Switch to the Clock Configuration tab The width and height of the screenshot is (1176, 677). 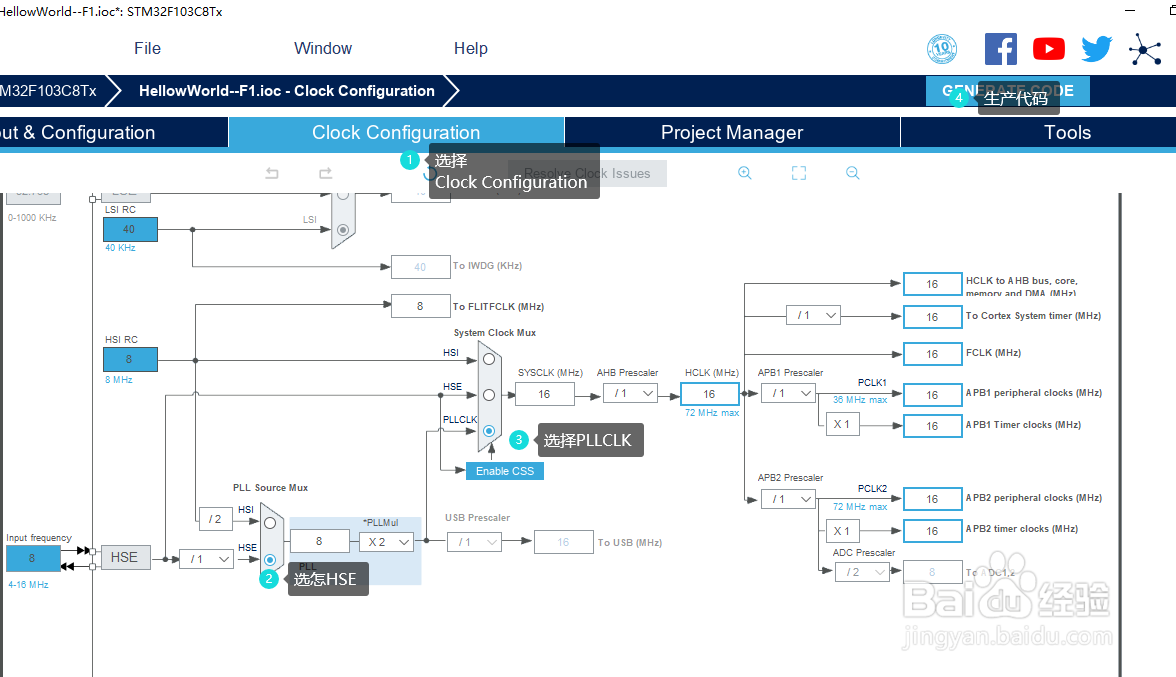[396, 133]
